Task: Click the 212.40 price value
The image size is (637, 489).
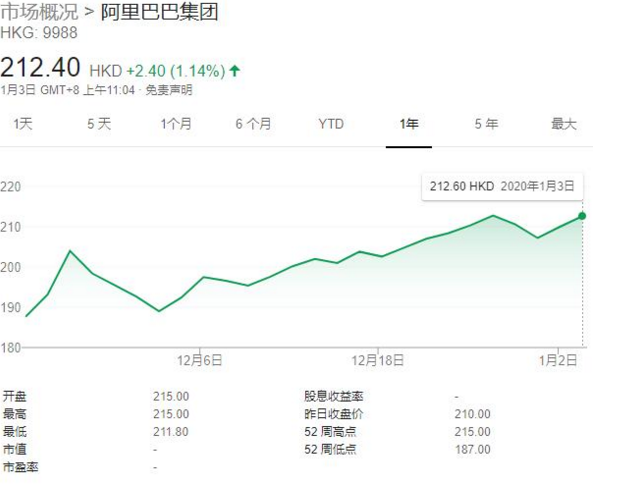Action: click(40, 67)
